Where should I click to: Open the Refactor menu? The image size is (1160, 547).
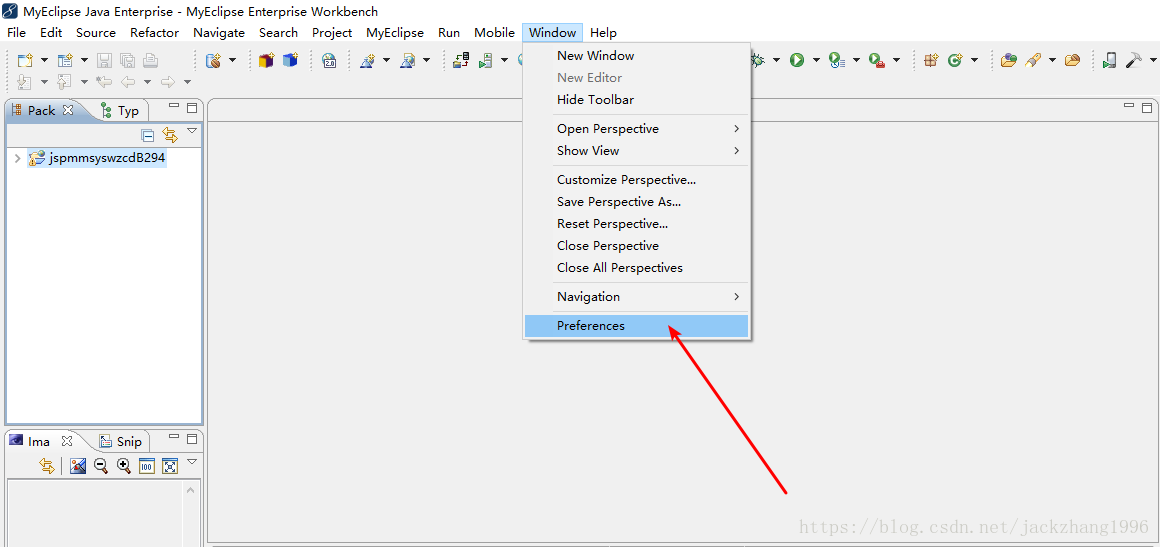[x=155, y=33]
